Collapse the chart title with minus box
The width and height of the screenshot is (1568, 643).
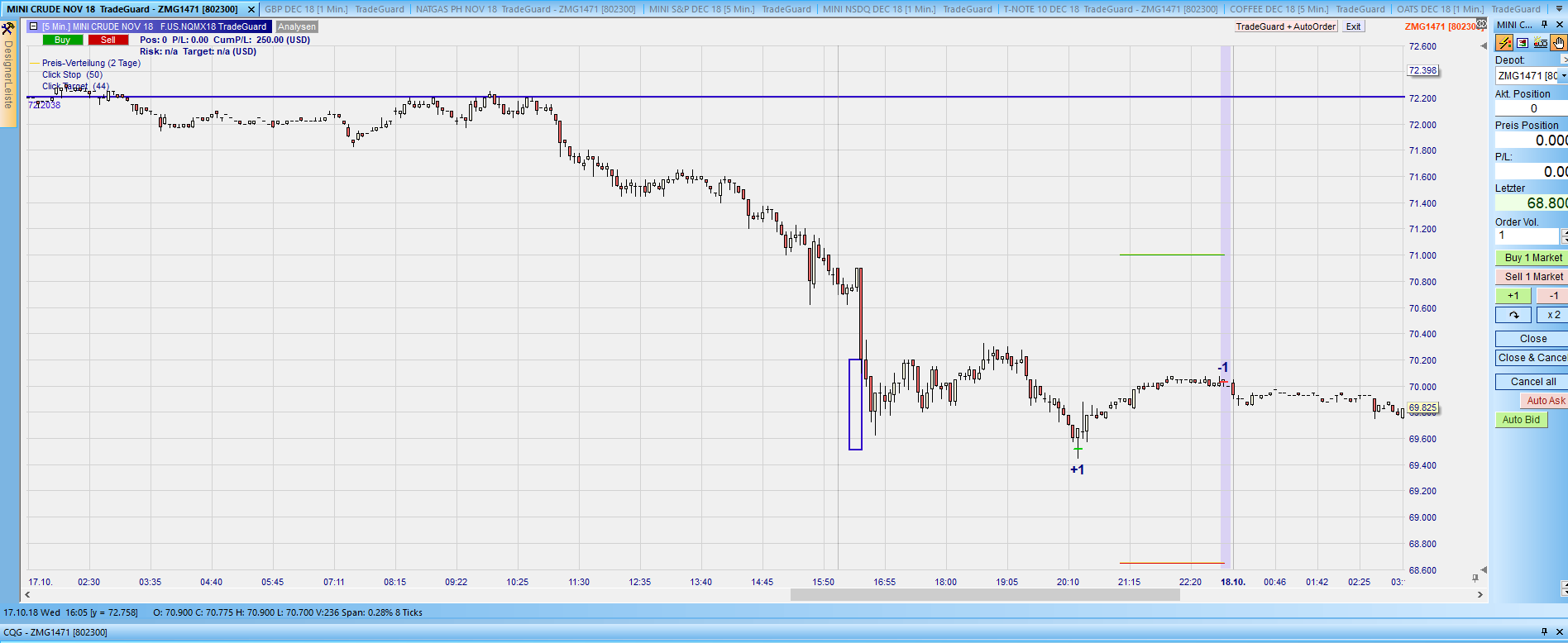point(33,26)
